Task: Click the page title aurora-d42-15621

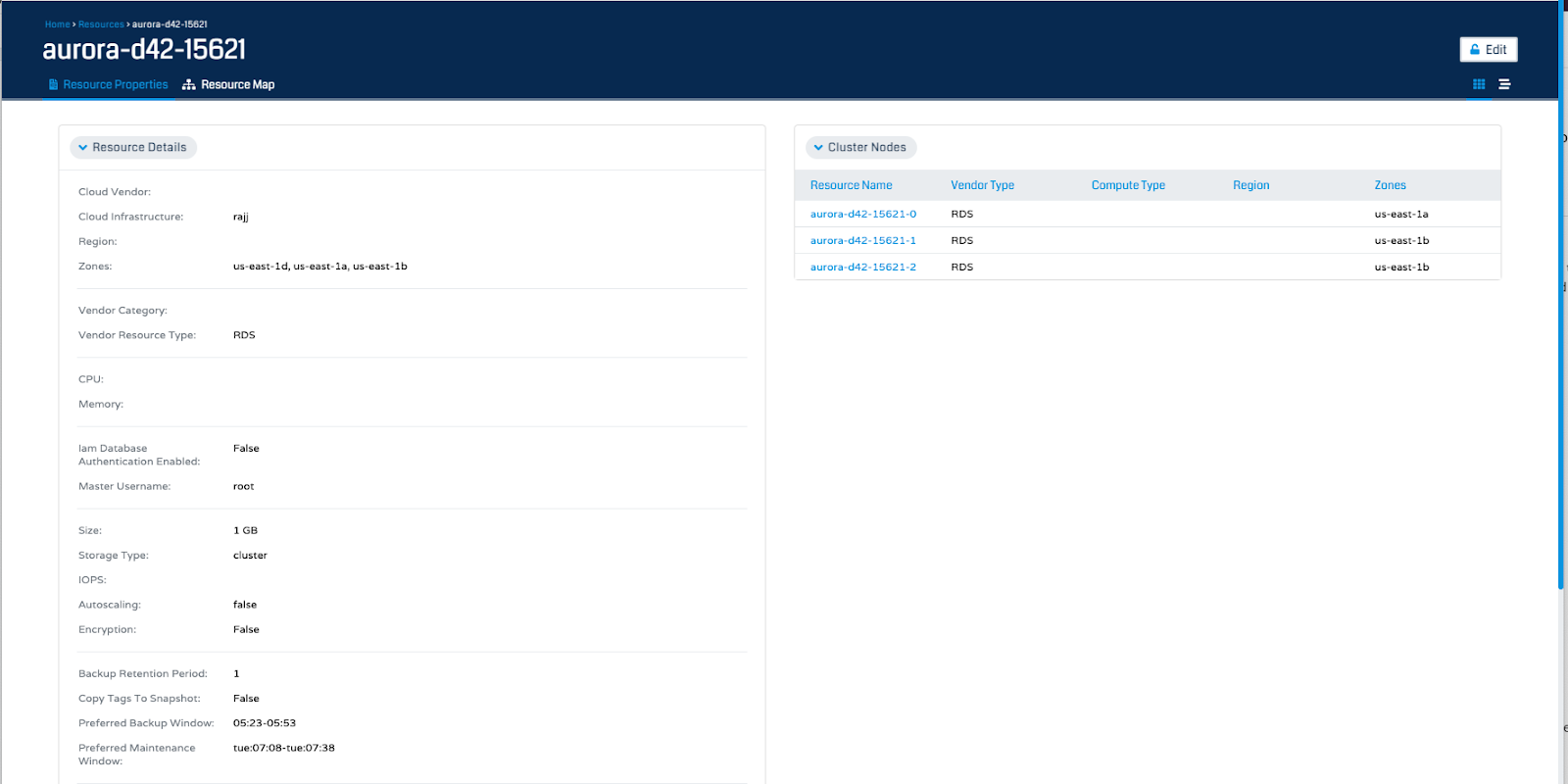Action: tap(144, 49)
